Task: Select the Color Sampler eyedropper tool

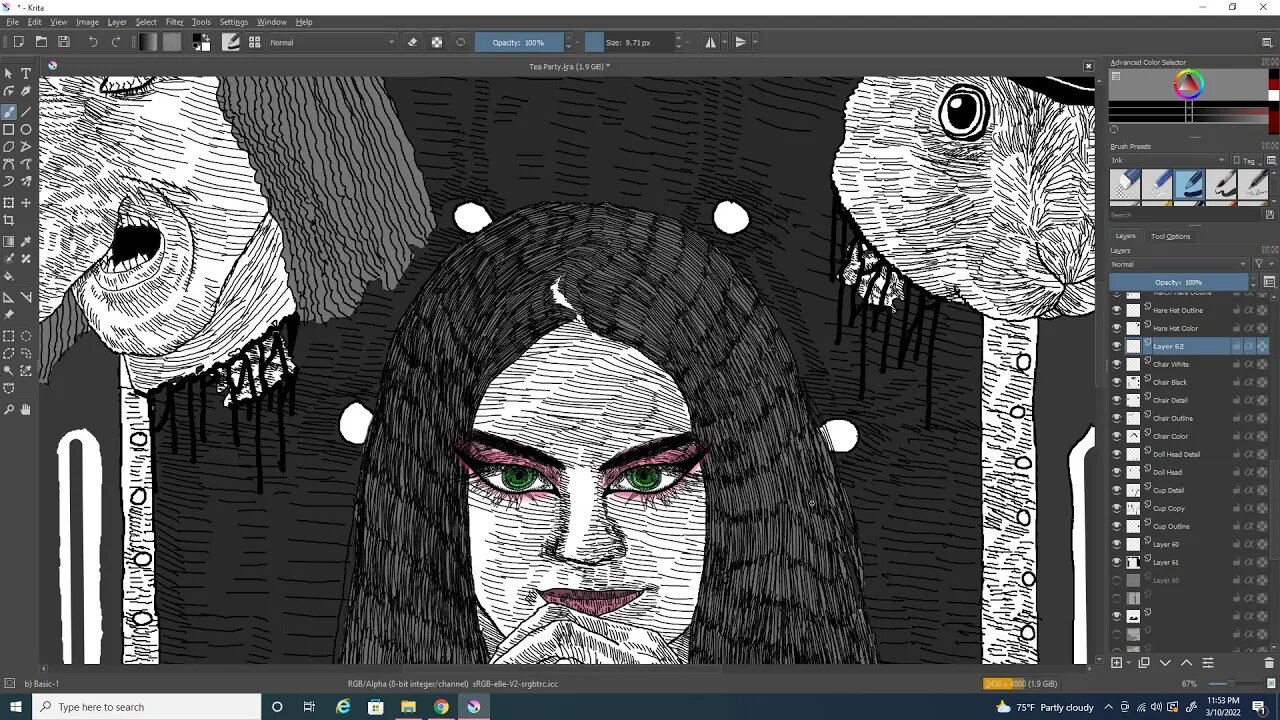Action: point(26,241)
